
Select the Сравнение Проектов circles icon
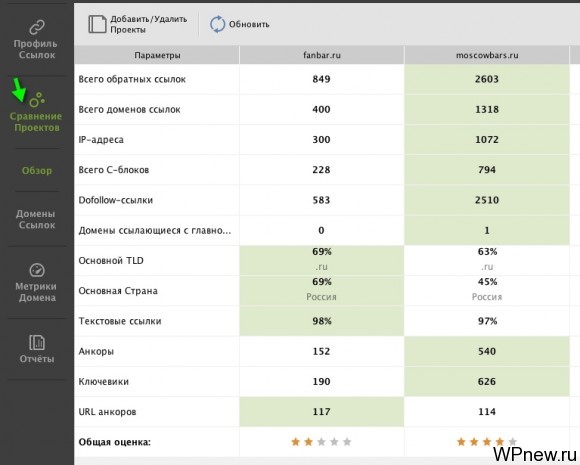[37, 100]
